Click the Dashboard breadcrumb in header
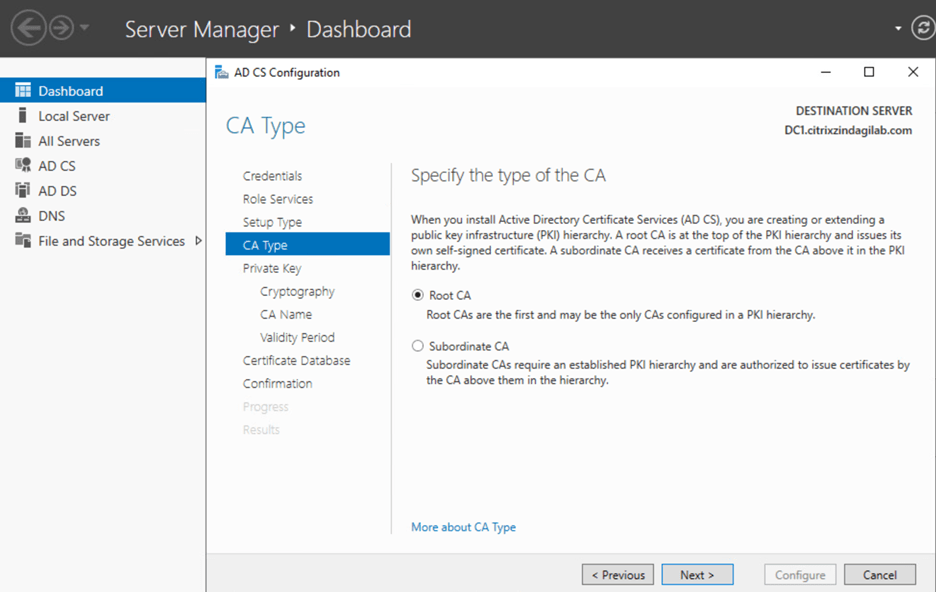 359,29
